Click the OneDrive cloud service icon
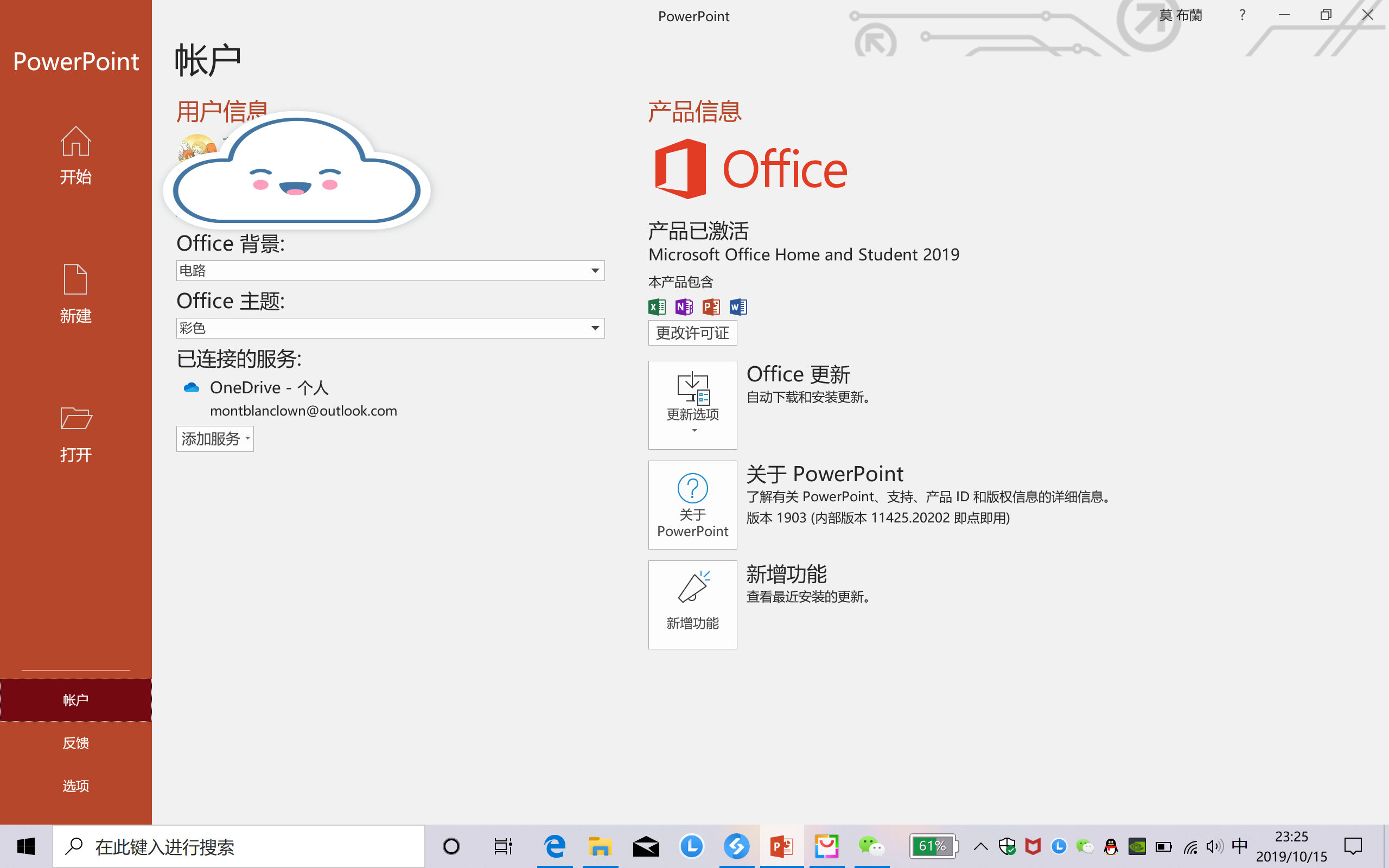Image resolution: width=1389 pixels, height=868 pixels. 191,388
